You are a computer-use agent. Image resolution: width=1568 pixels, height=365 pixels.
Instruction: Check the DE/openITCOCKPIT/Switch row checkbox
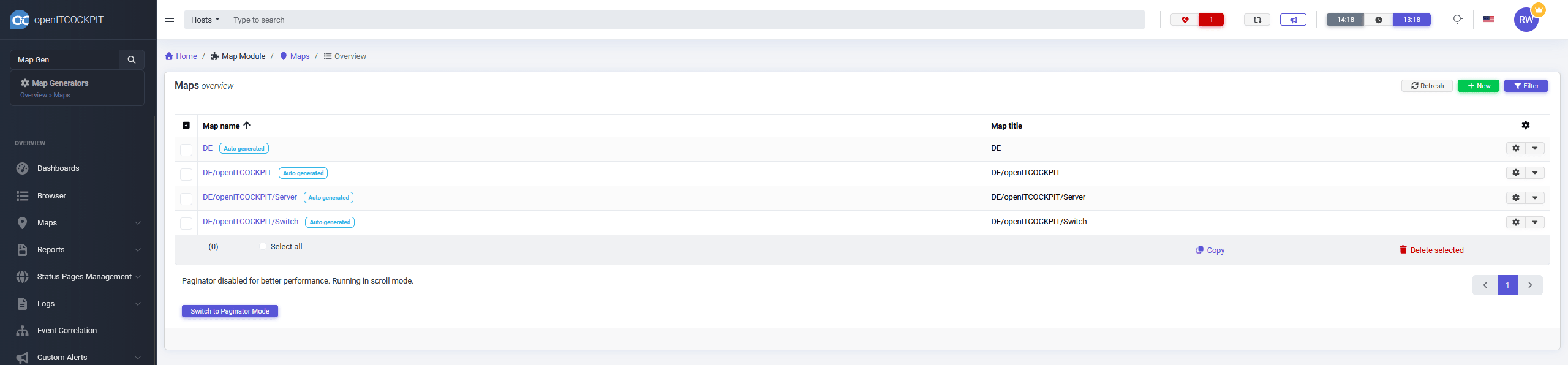(186, 224)
